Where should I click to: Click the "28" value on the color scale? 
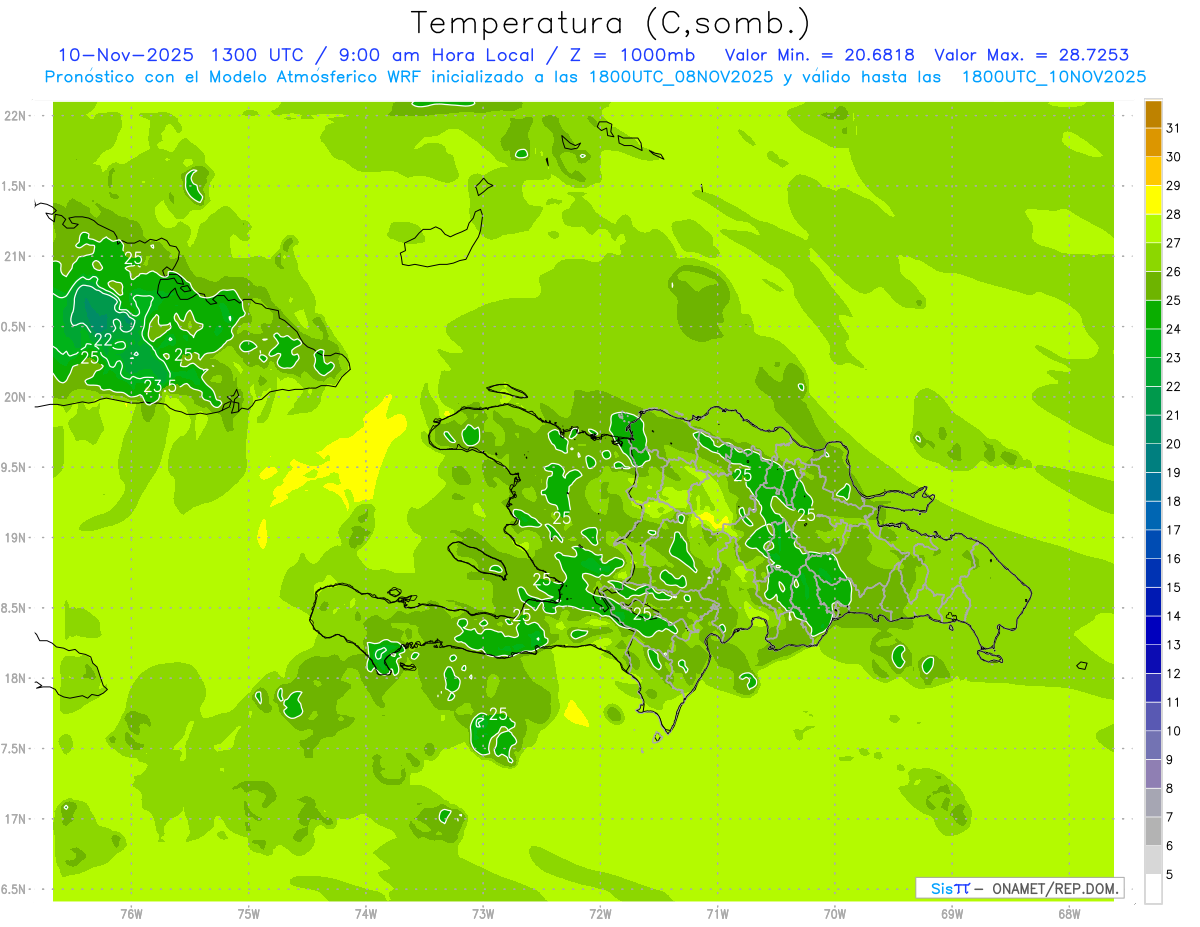[1174, 214]
